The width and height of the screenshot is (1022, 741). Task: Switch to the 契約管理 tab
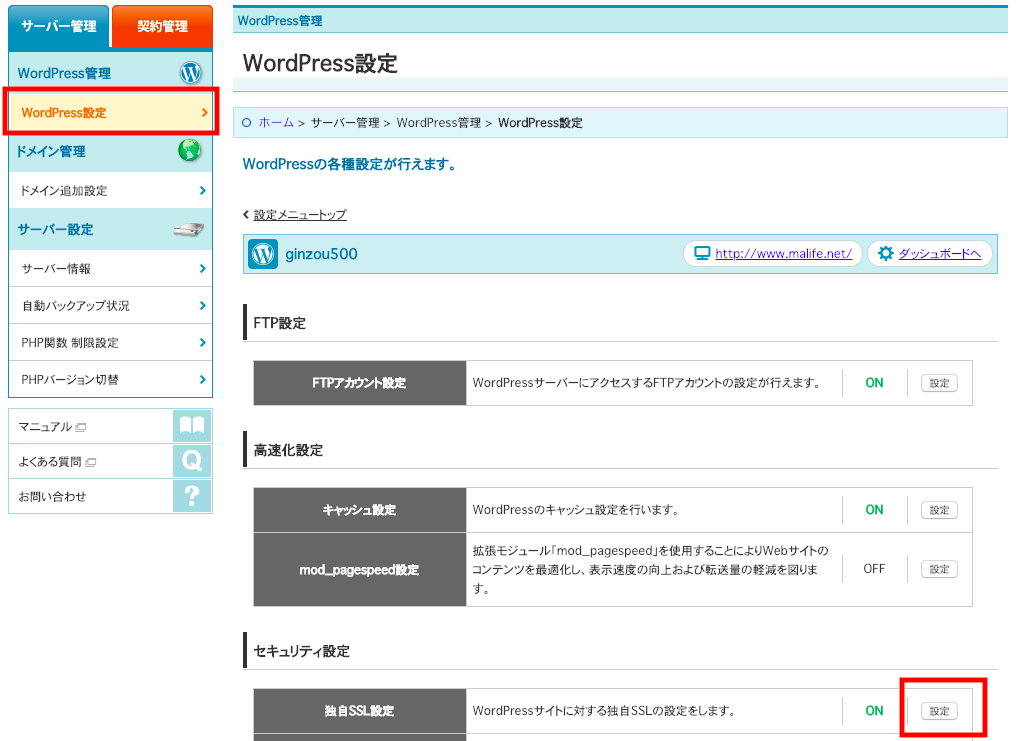[x=162, y=27]
